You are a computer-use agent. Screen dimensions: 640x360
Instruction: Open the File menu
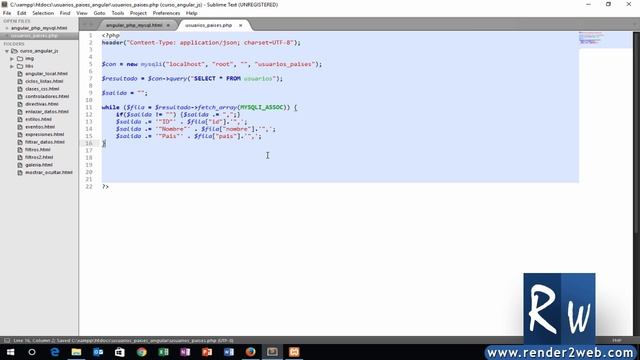pos(7,13)
